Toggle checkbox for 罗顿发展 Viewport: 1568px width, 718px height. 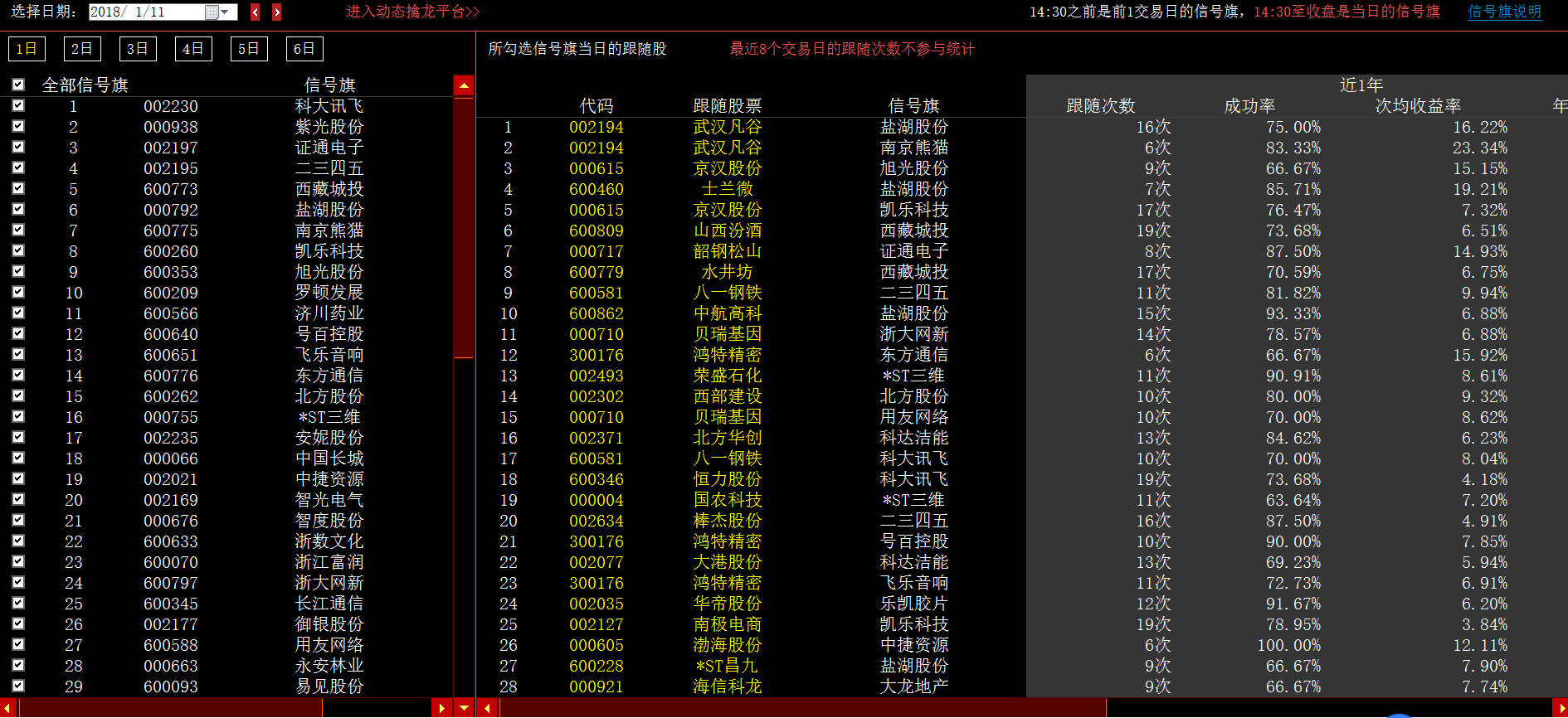(18, 292)
